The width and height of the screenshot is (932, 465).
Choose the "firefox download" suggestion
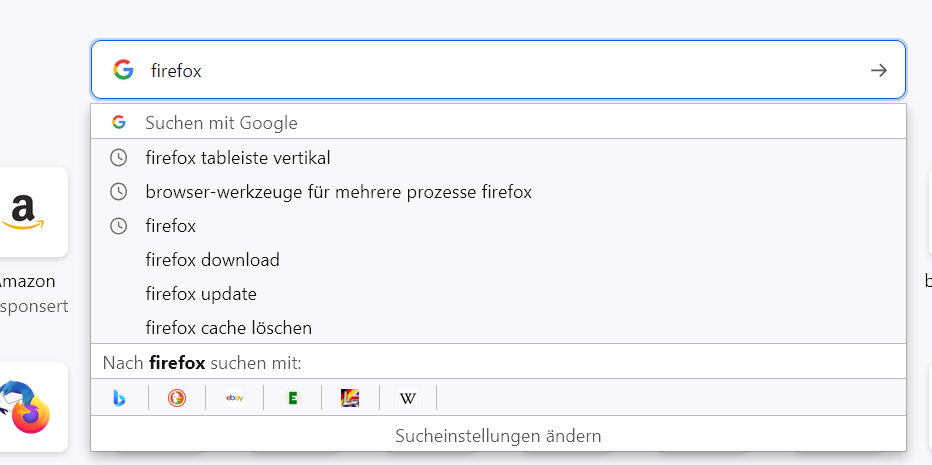(212, 260)
